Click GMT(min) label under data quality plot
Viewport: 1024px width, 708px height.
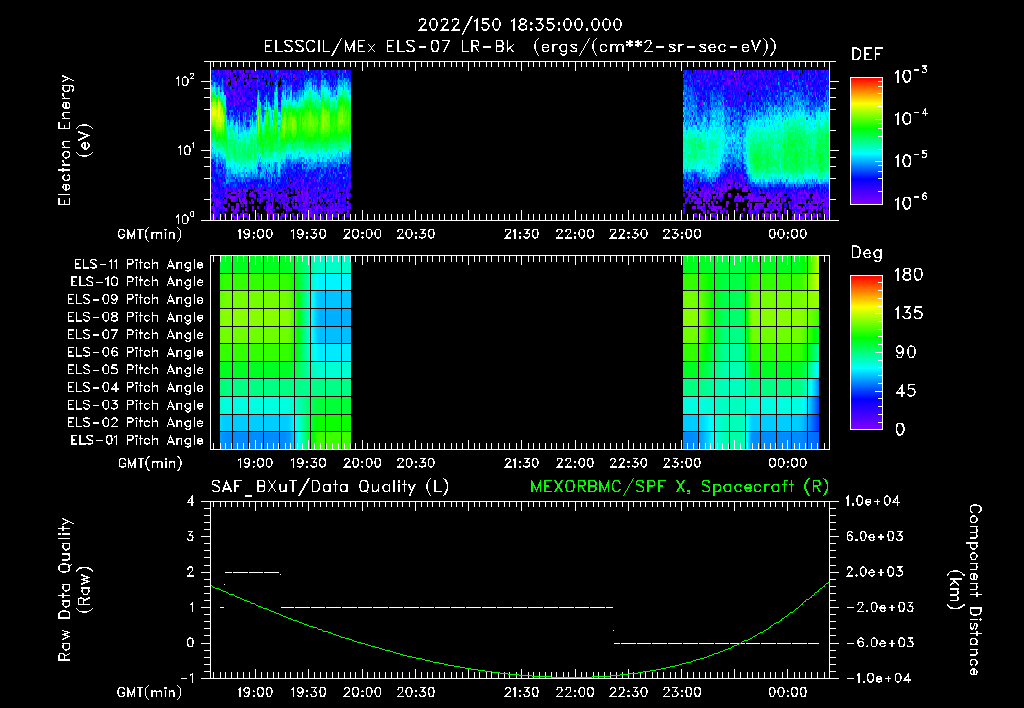coord(150,692)
